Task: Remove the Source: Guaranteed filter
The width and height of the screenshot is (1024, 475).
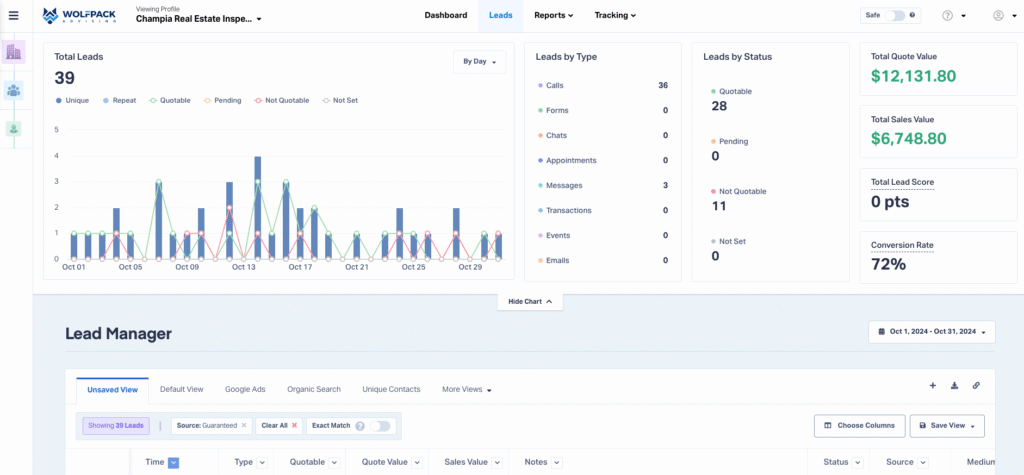Action: pyautogui.click(x=244, y=425)
